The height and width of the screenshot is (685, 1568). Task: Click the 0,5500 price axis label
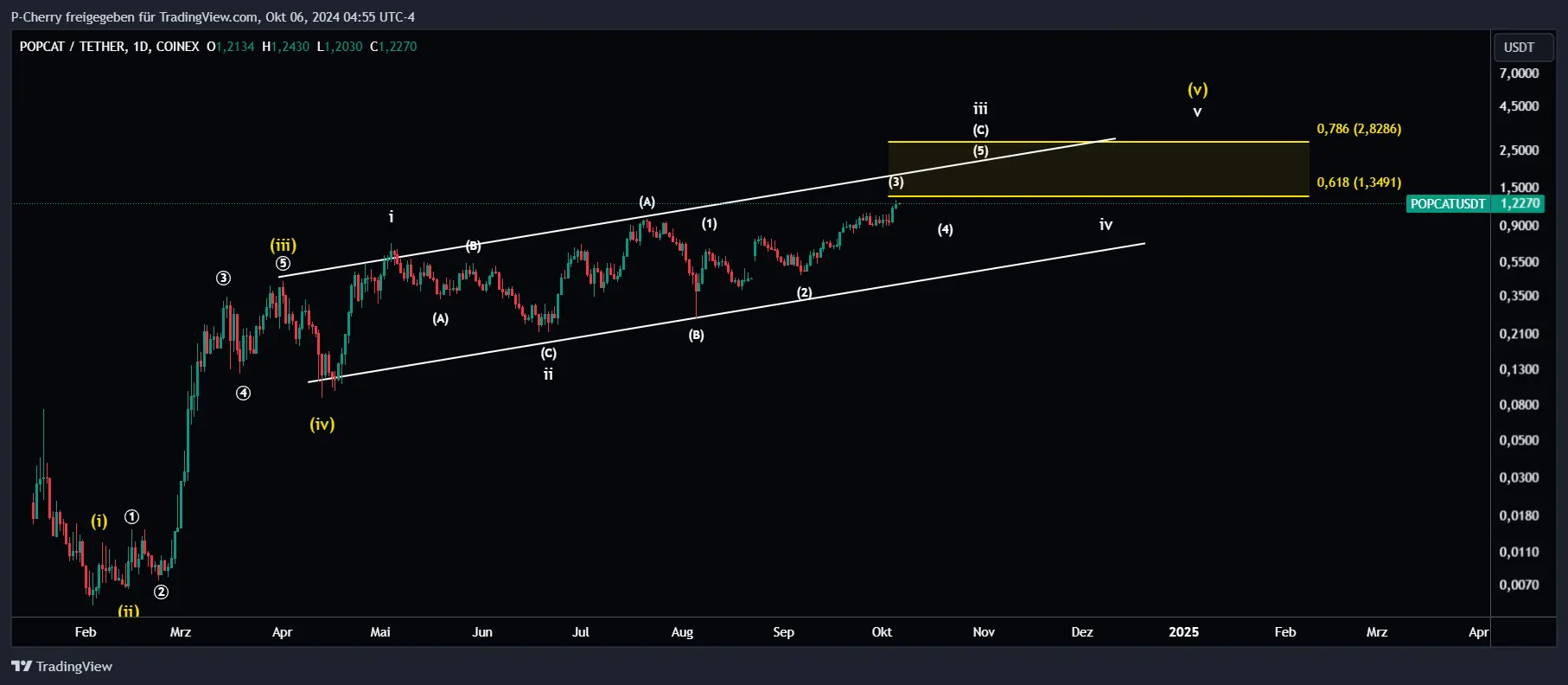(x=1519, y=262)
